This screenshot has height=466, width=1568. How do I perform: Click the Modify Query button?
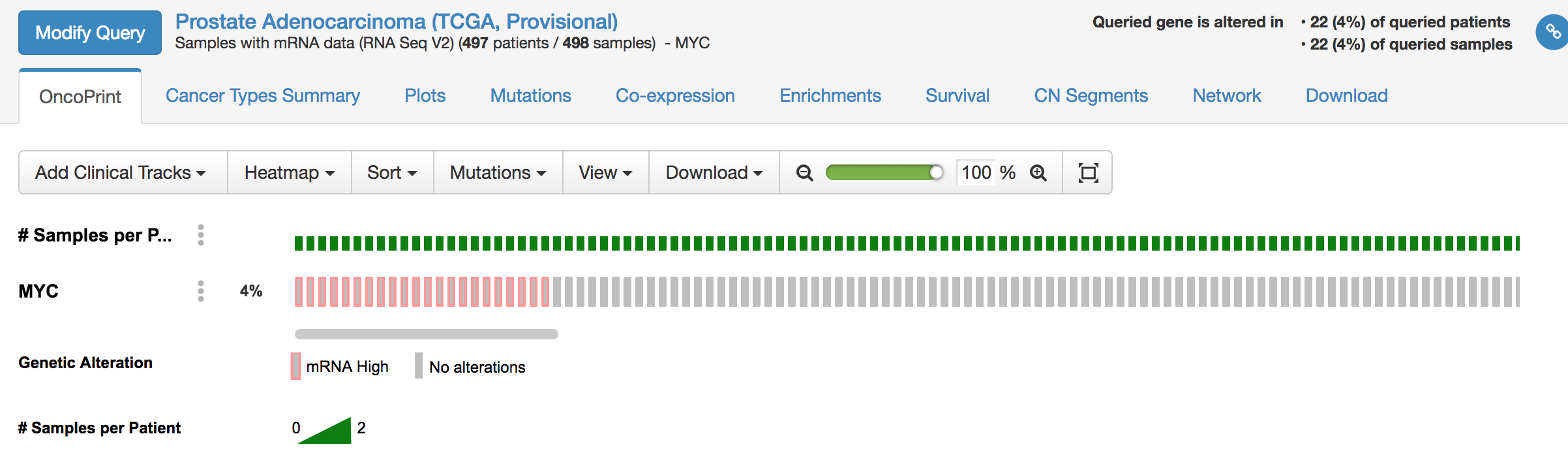89,32
